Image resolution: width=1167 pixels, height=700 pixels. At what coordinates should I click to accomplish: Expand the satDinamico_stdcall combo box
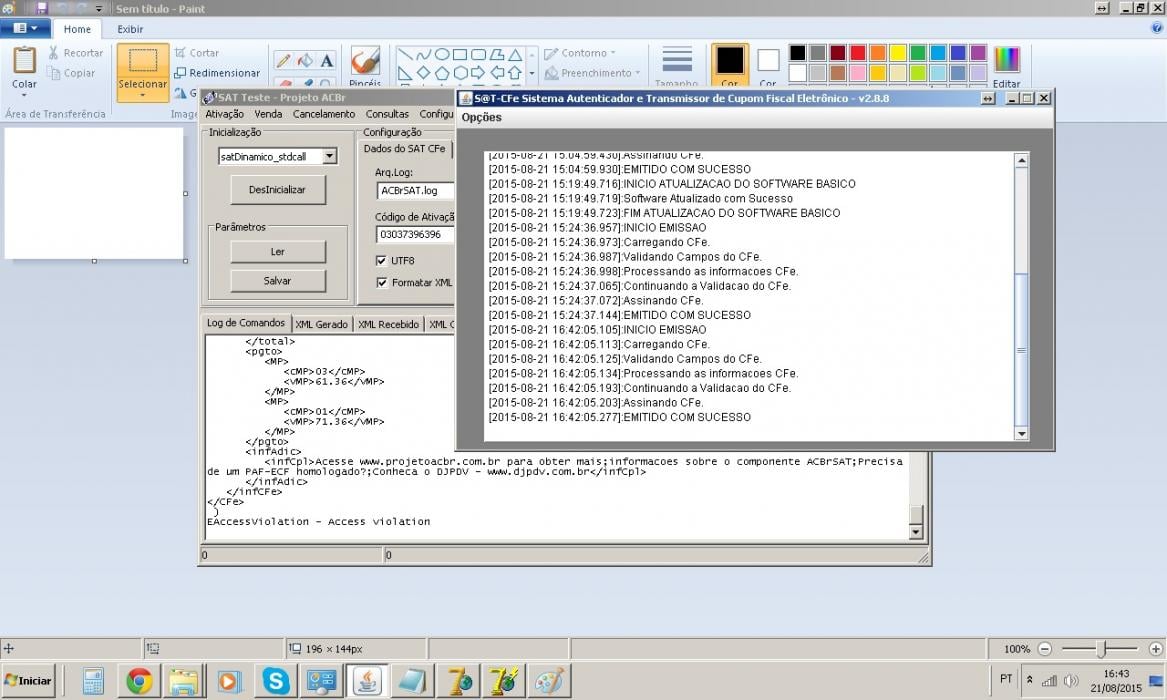329,156
